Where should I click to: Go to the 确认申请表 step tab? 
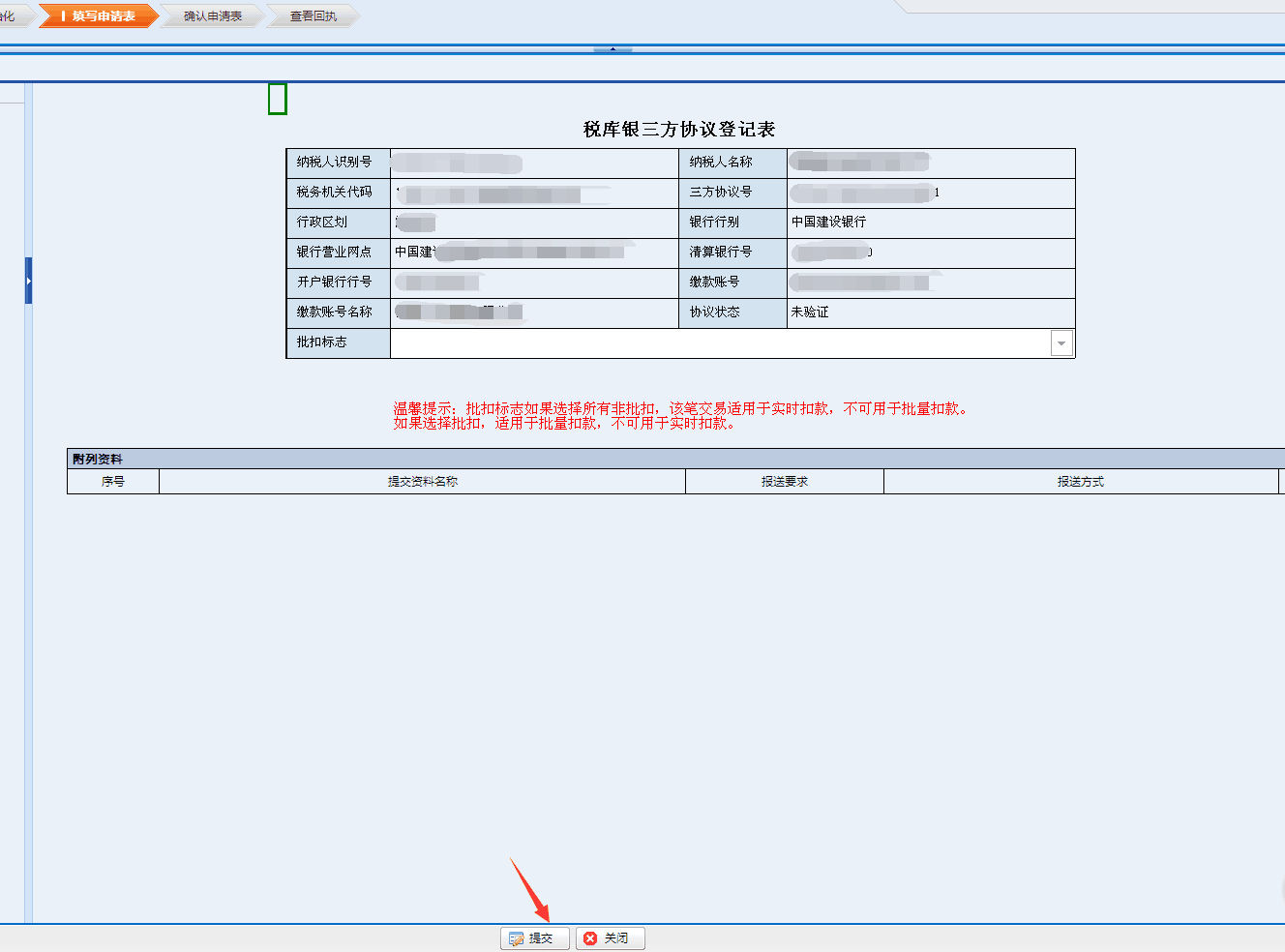212,16
